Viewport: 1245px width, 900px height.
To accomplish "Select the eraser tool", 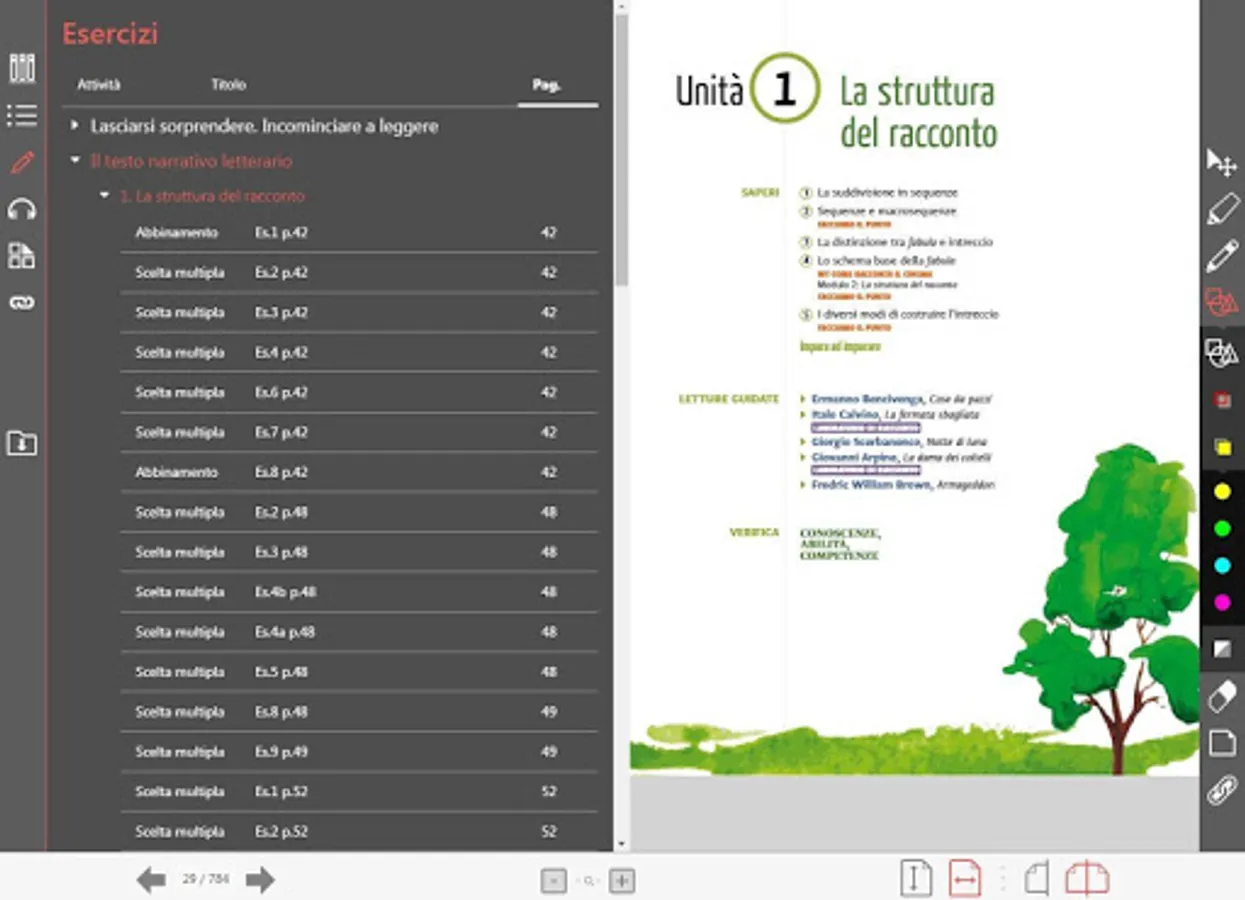I will point(1222,696).
